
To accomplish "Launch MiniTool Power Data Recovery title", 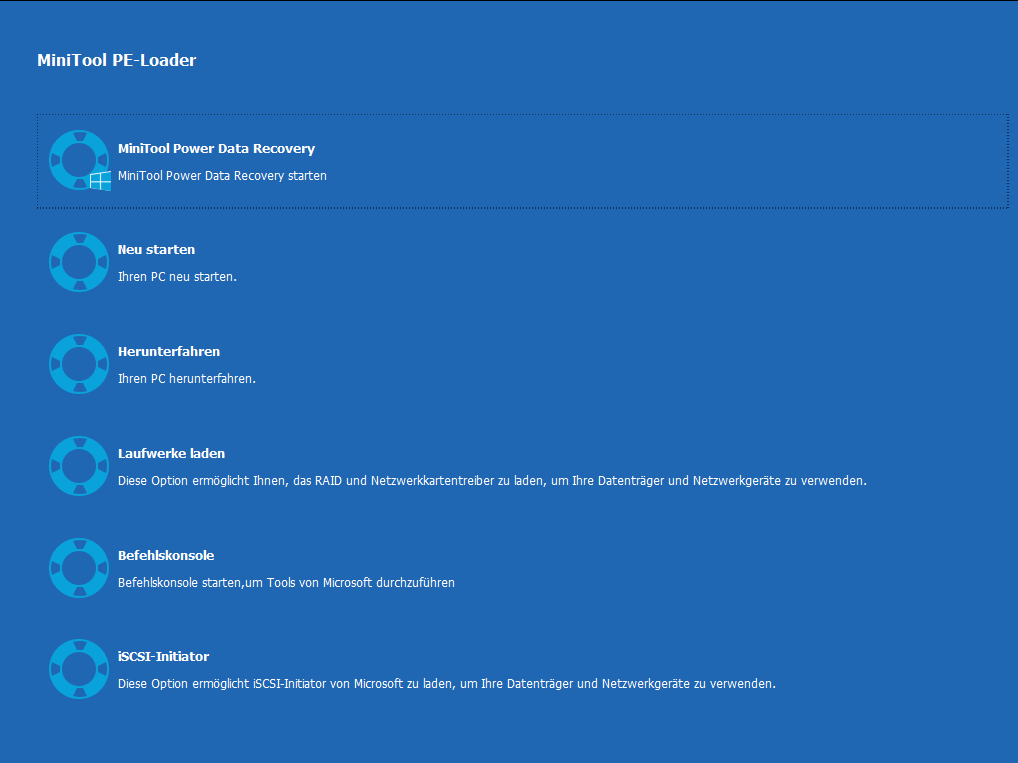I will tap(216, 149).
